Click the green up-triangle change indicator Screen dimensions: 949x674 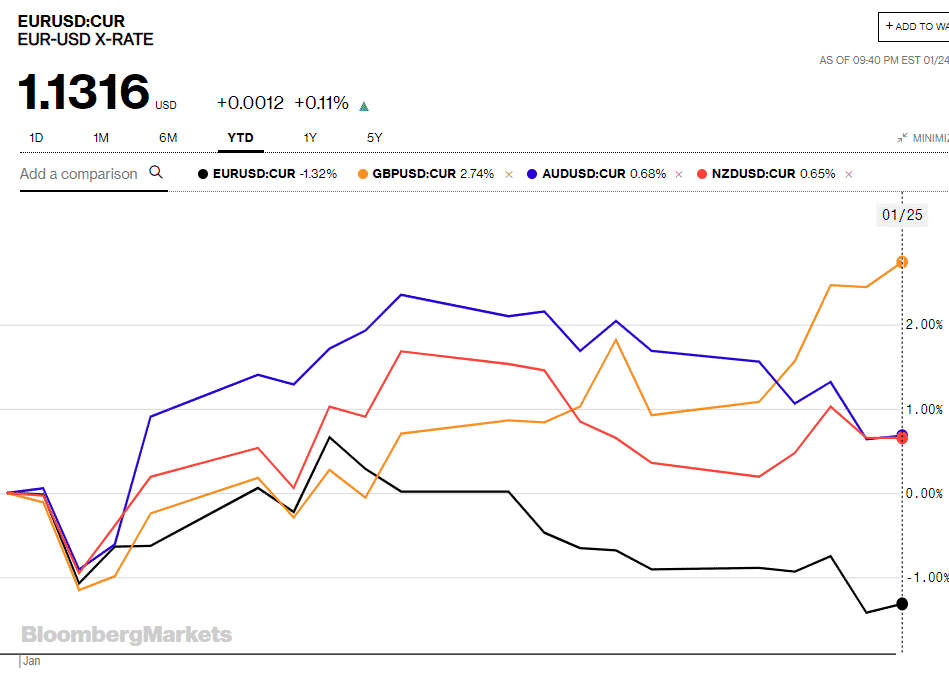(364, 106)
